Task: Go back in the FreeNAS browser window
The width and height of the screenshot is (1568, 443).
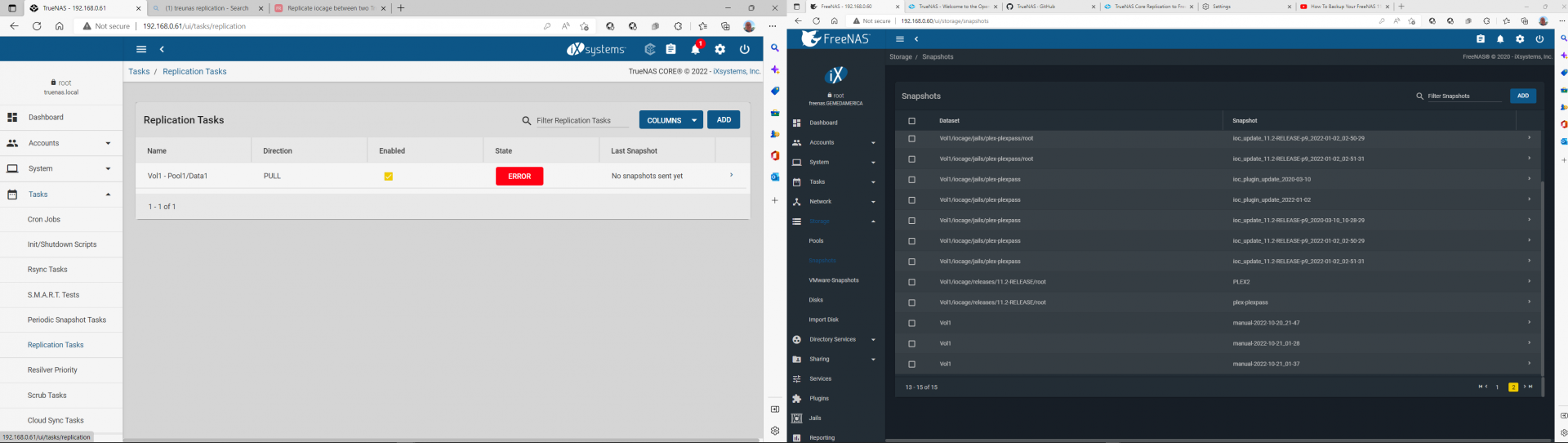Action: 798,21
